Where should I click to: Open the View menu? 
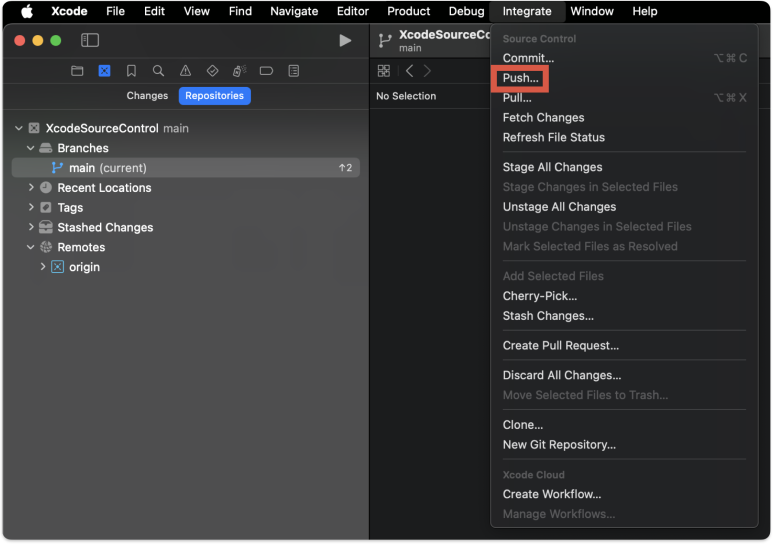click(x=197, y=11)
